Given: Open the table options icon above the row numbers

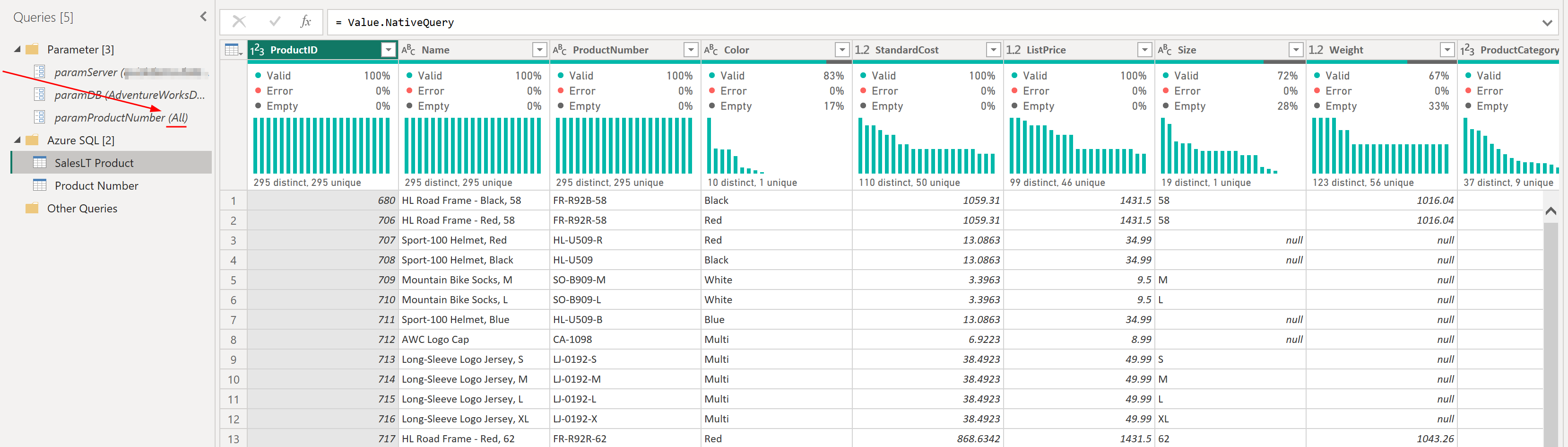Looking at the screenshot, I should pos(231,49).
